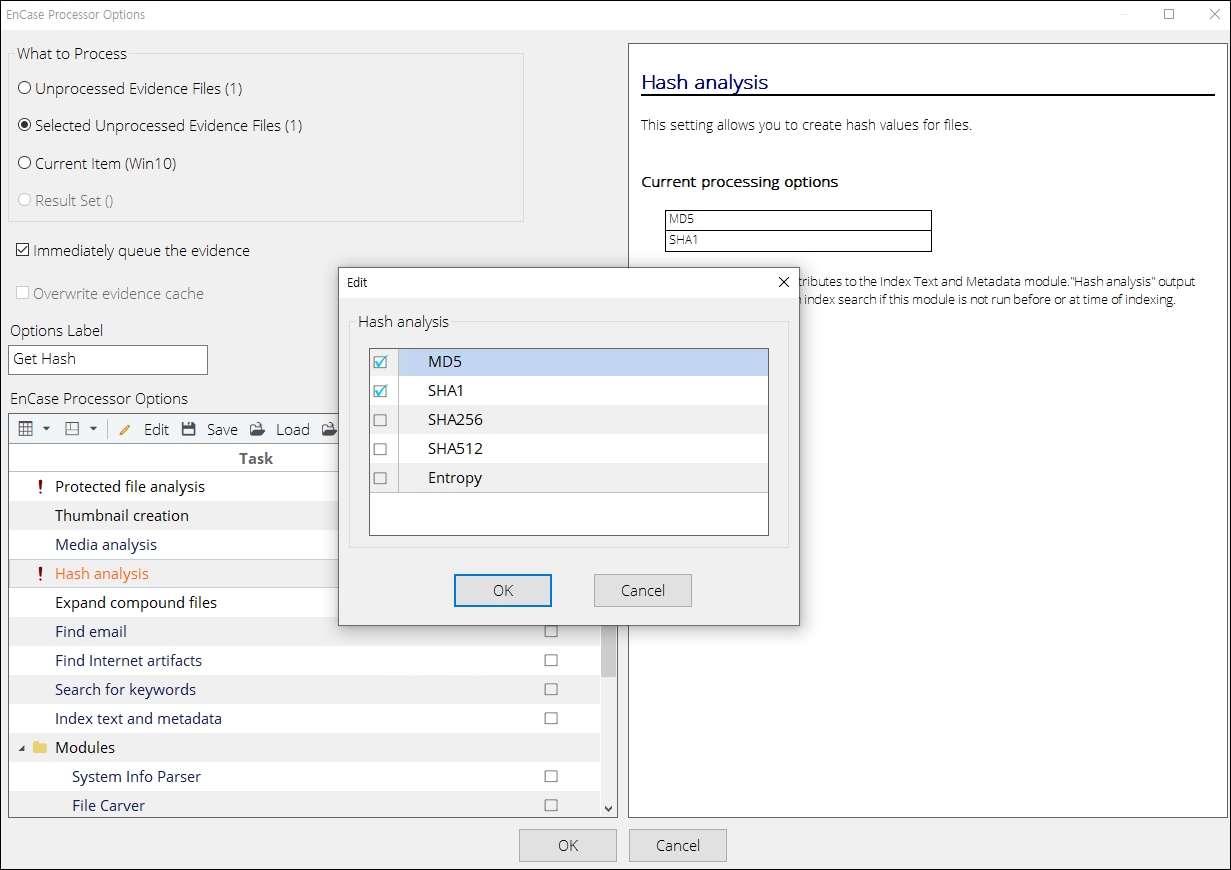
Task: Check Find Internet artifacts checkbox
Action: coord(551,661)
